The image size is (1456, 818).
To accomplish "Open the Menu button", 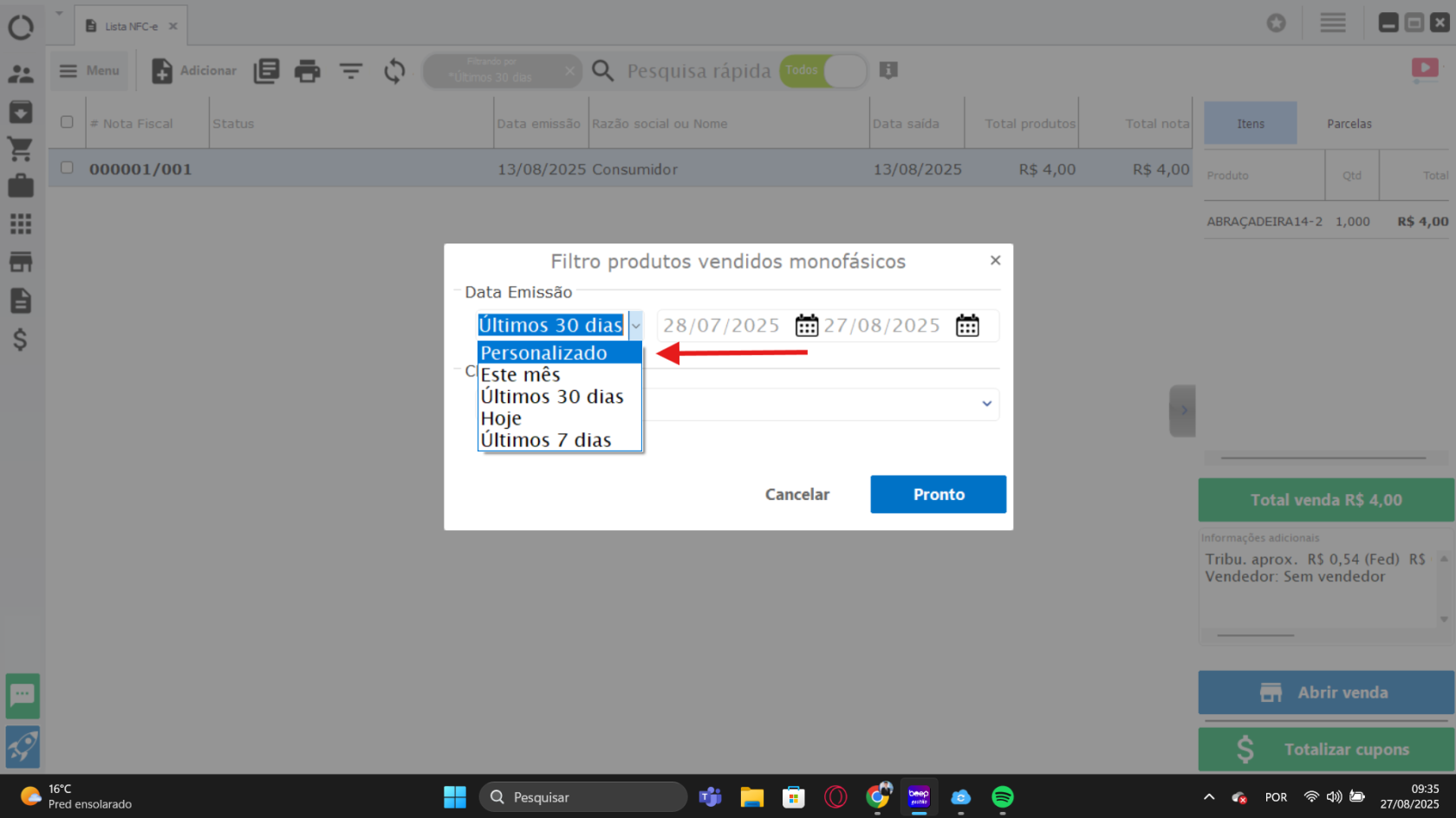I will coord(89,71).
